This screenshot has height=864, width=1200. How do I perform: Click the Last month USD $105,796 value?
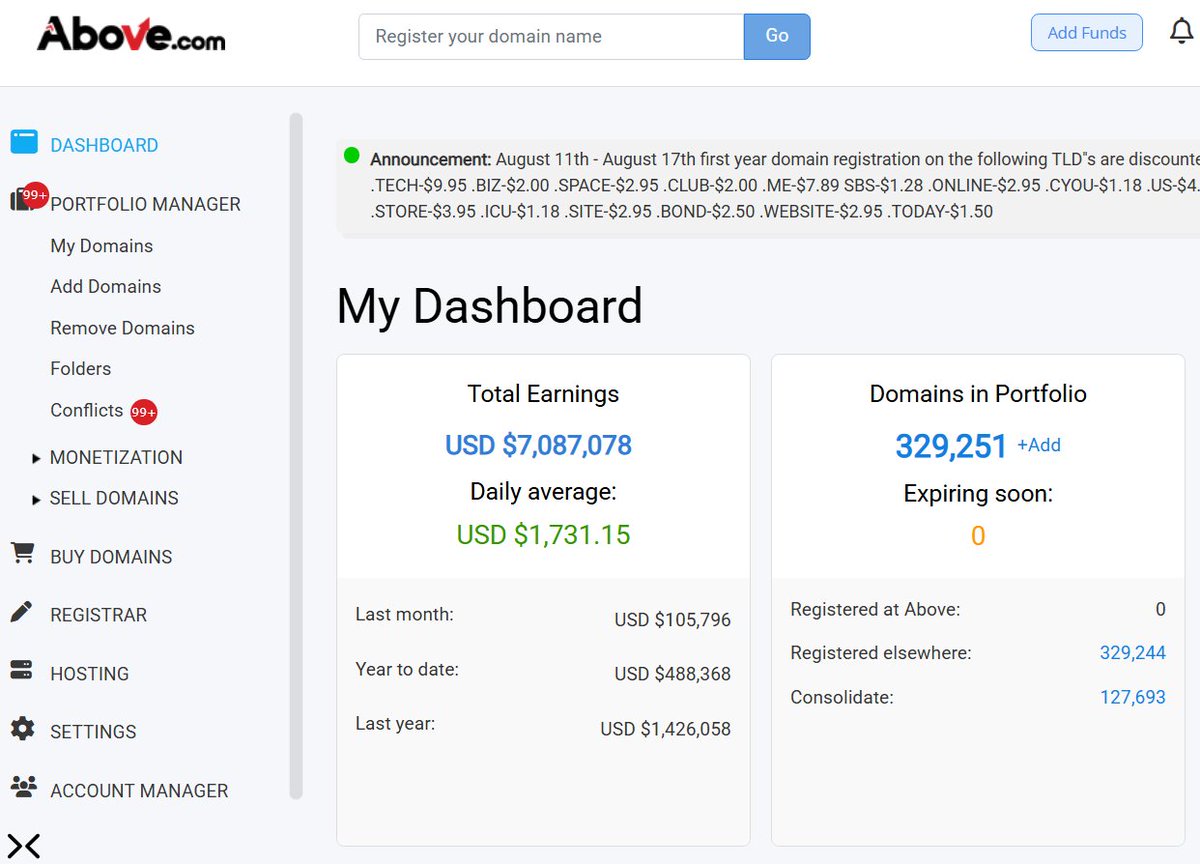click(673, 620)
